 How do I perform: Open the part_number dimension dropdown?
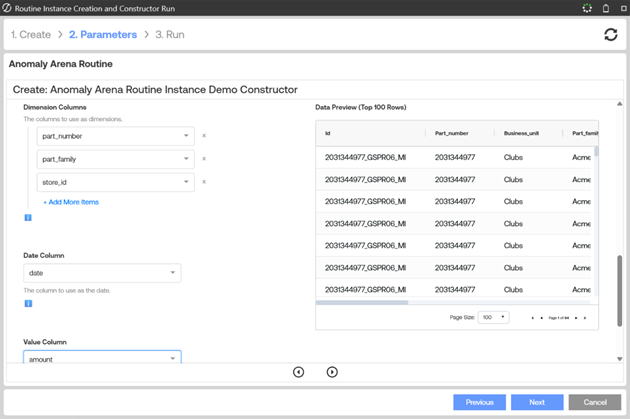(x=116, y=136)
